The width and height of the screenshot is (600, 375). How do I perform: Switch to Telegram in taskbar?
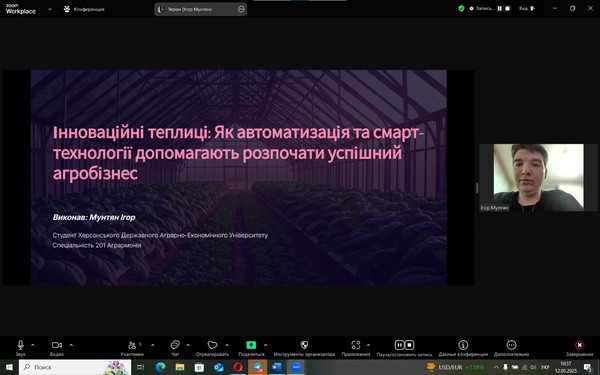click(x=258, y=367)
